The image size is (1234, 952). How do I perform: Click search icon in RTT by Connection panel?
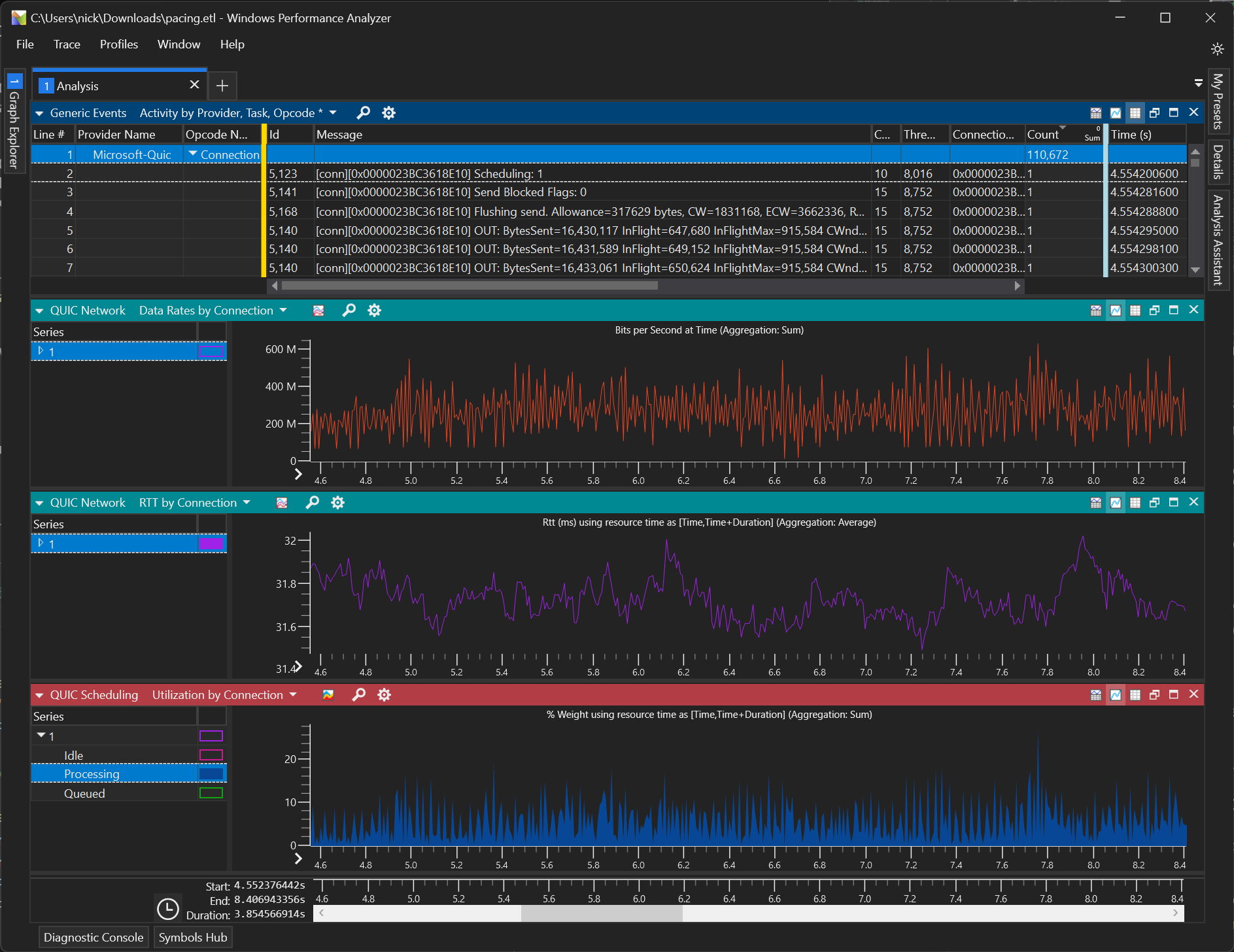(x=313, y=502)
